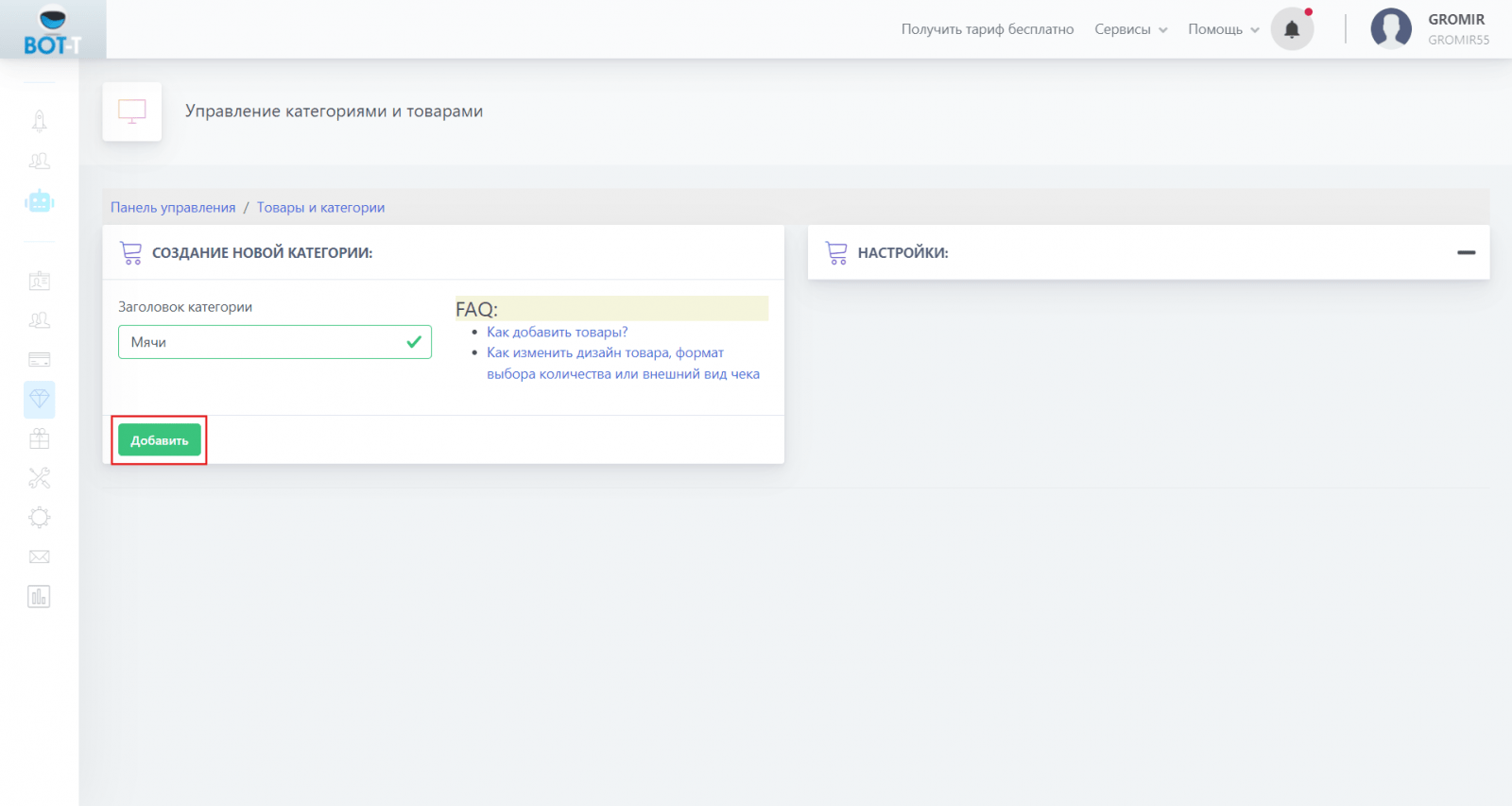Open the notifications bell

click(1292, 29)
